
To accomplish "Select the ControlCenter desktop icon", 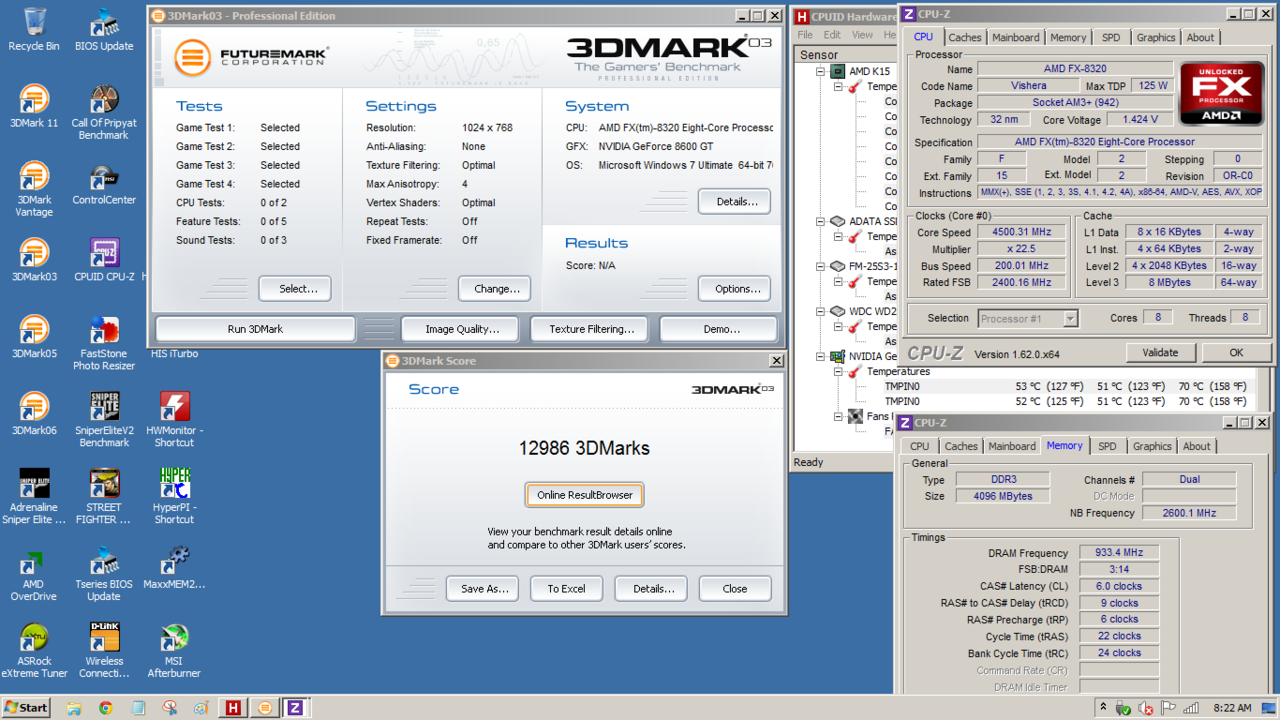I will click(x=104, y=183).
